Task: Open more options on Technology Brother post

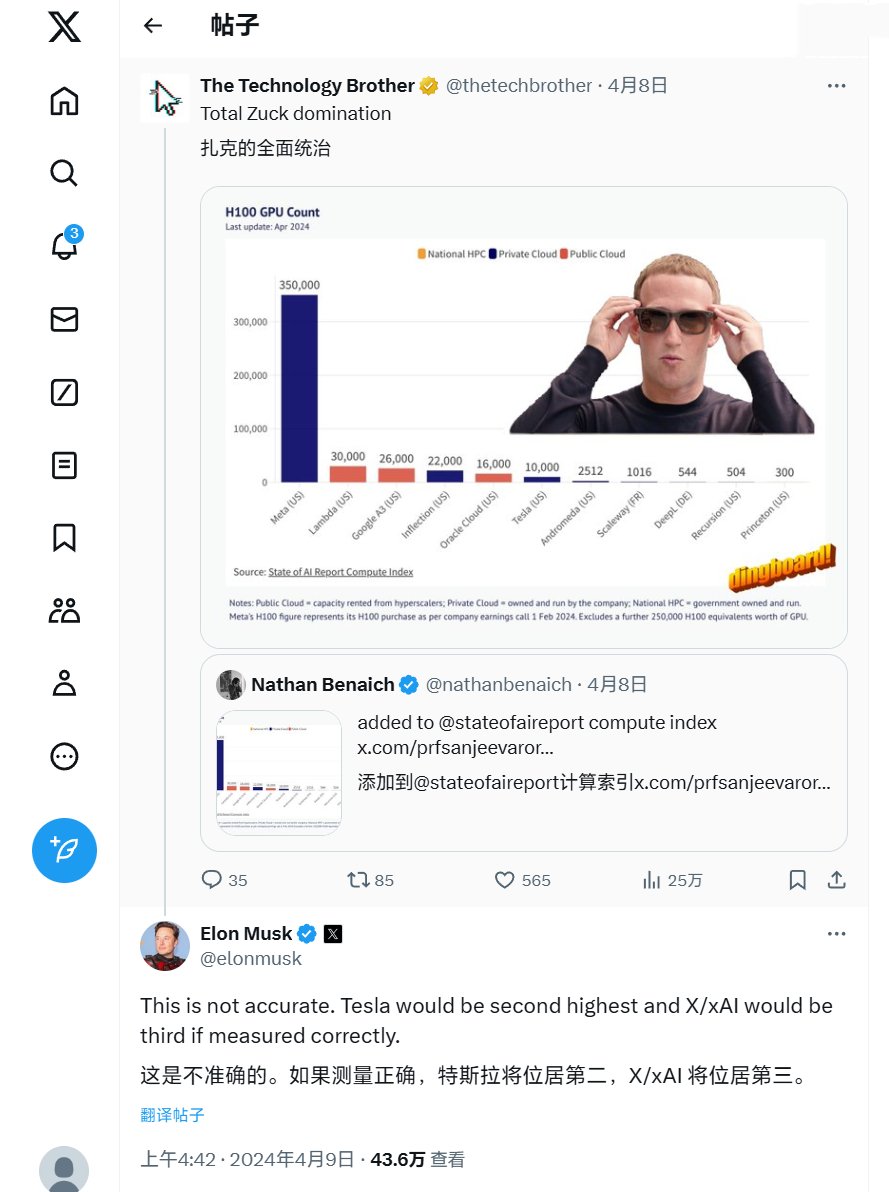Action: [837, 86]
